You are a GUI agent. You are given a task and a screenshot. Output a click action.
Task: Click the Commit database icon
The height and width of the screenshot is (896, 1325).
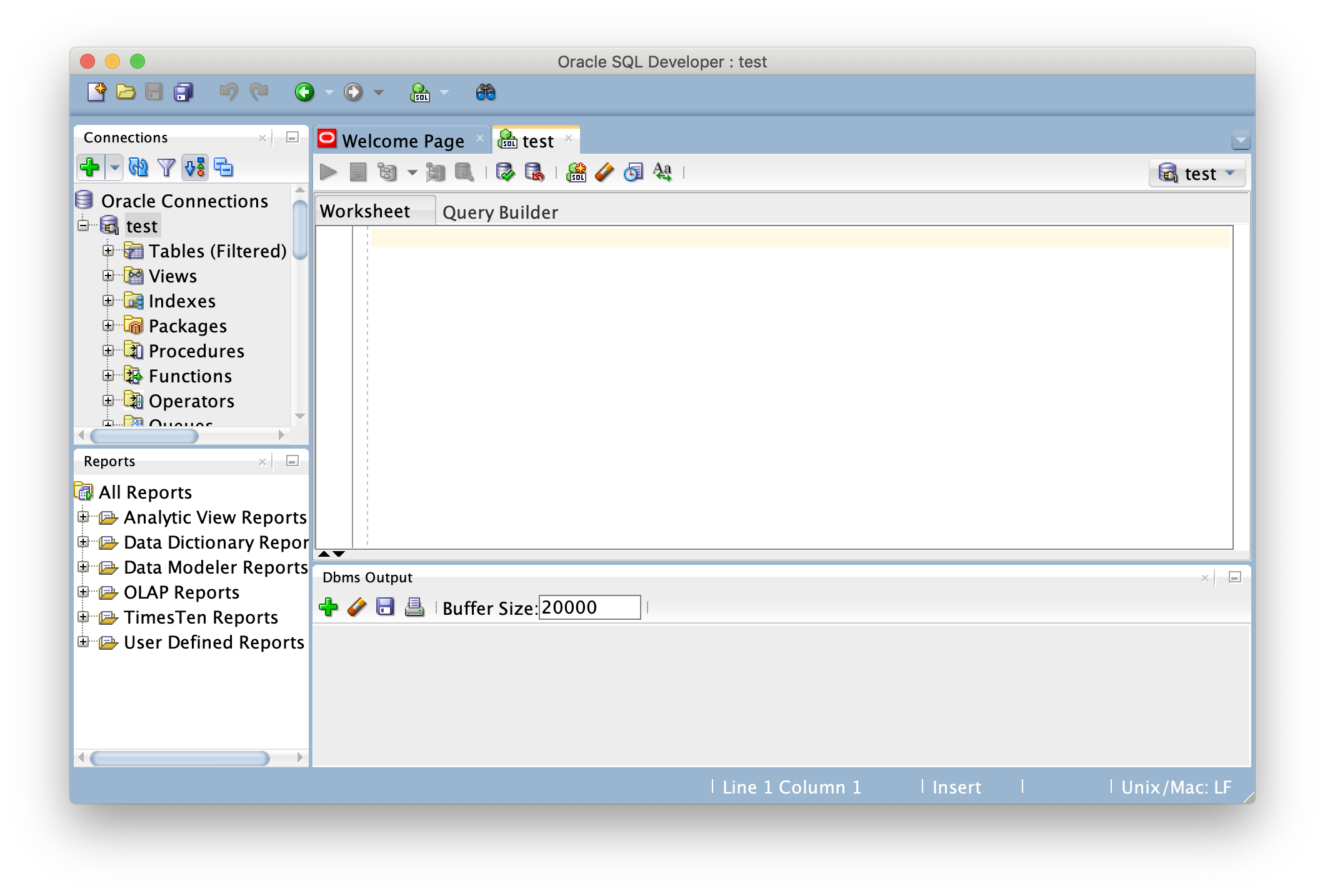pos(504,172)
